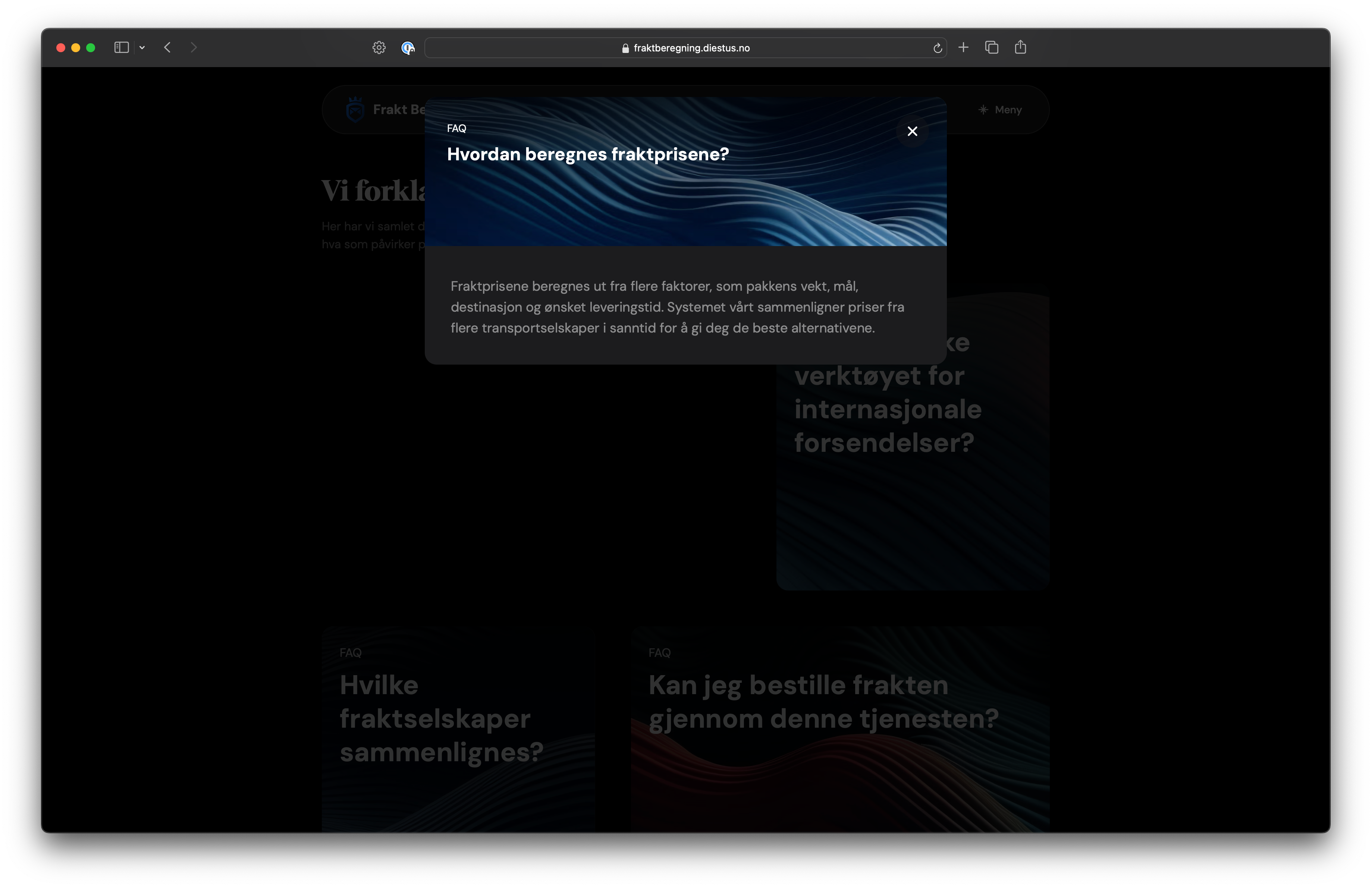Go back to previous page
The width and height of the screenshot is (1372, 888).
168,48
